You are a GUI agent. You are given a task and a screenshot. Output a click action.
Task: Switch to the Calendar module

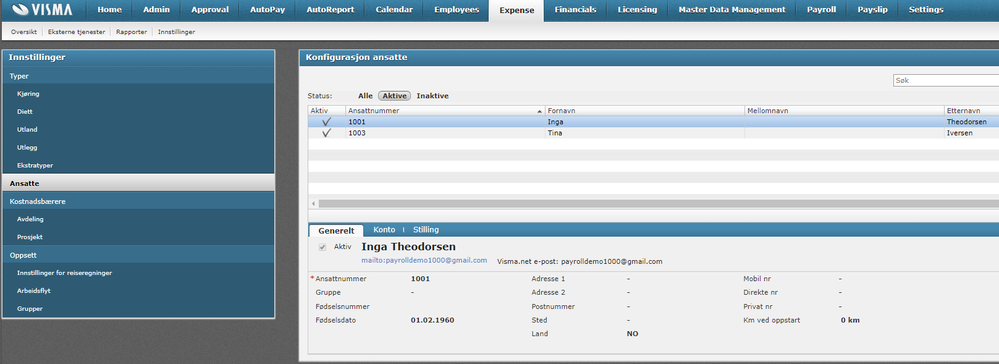[394, 10]
